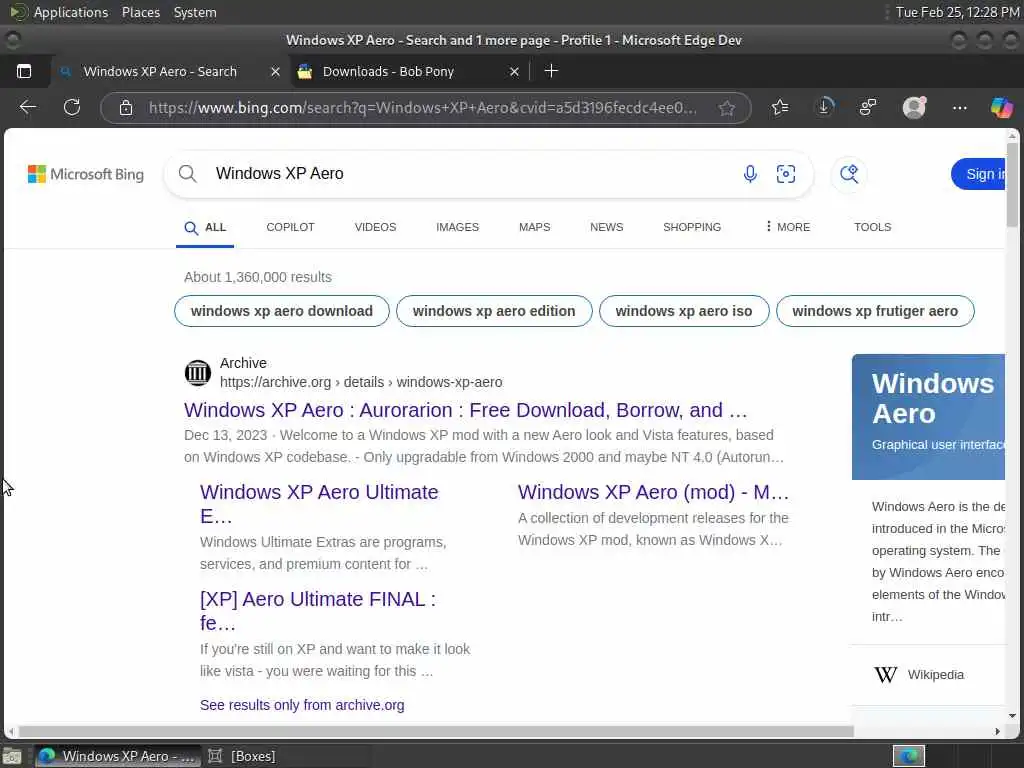Open the Downloads toolbar icon
Viewport: 1024px width, 768px height.
[824, 107]
